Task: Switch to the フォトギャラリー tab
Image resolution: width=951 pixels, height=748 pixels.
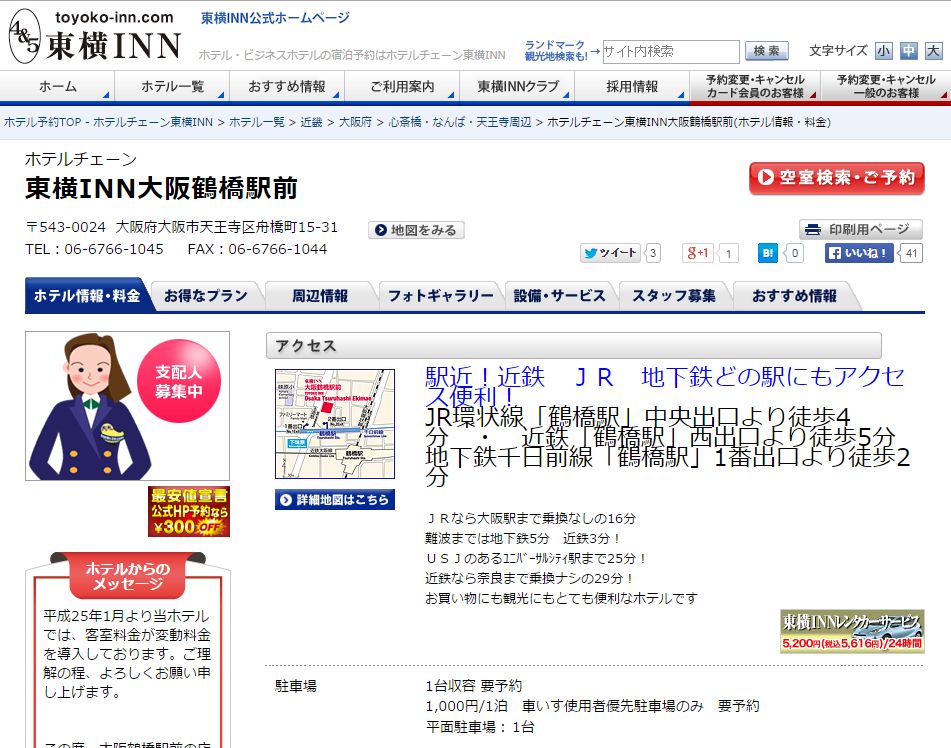Action: [440, 296]
